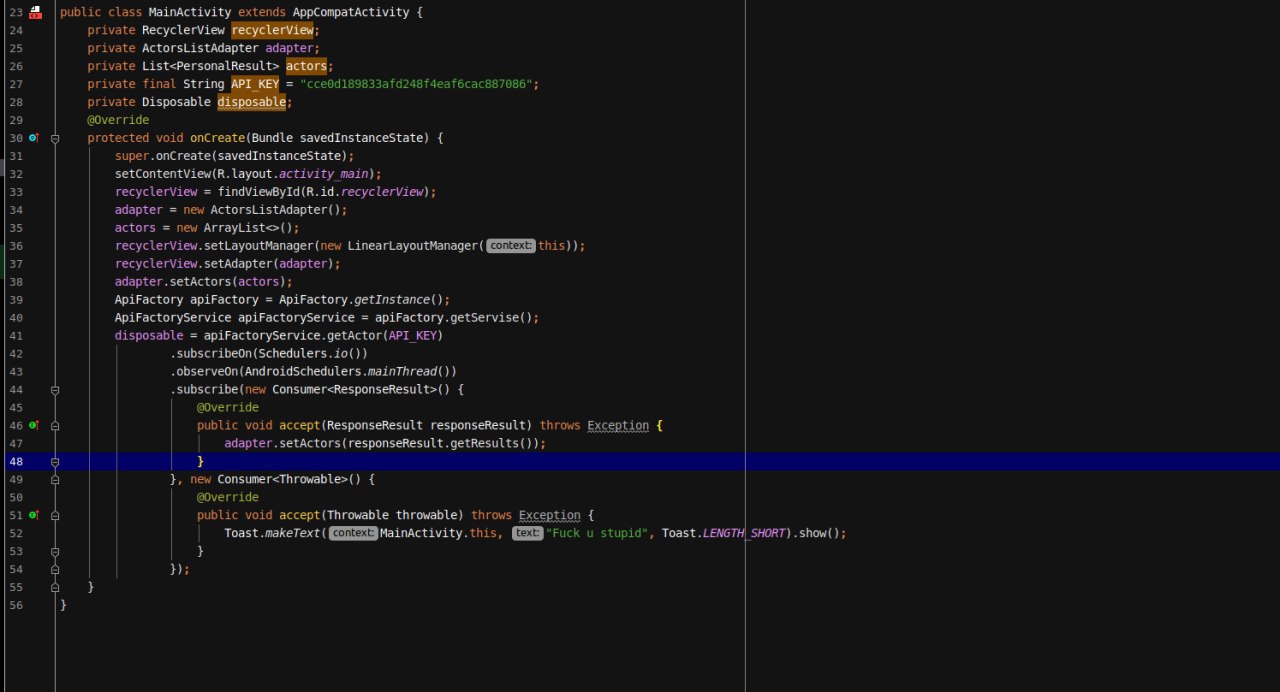The height and width of the screenshot is (692, 1280).
Task: Click the underlined Exception on line 51
Action: click(550, 516)
